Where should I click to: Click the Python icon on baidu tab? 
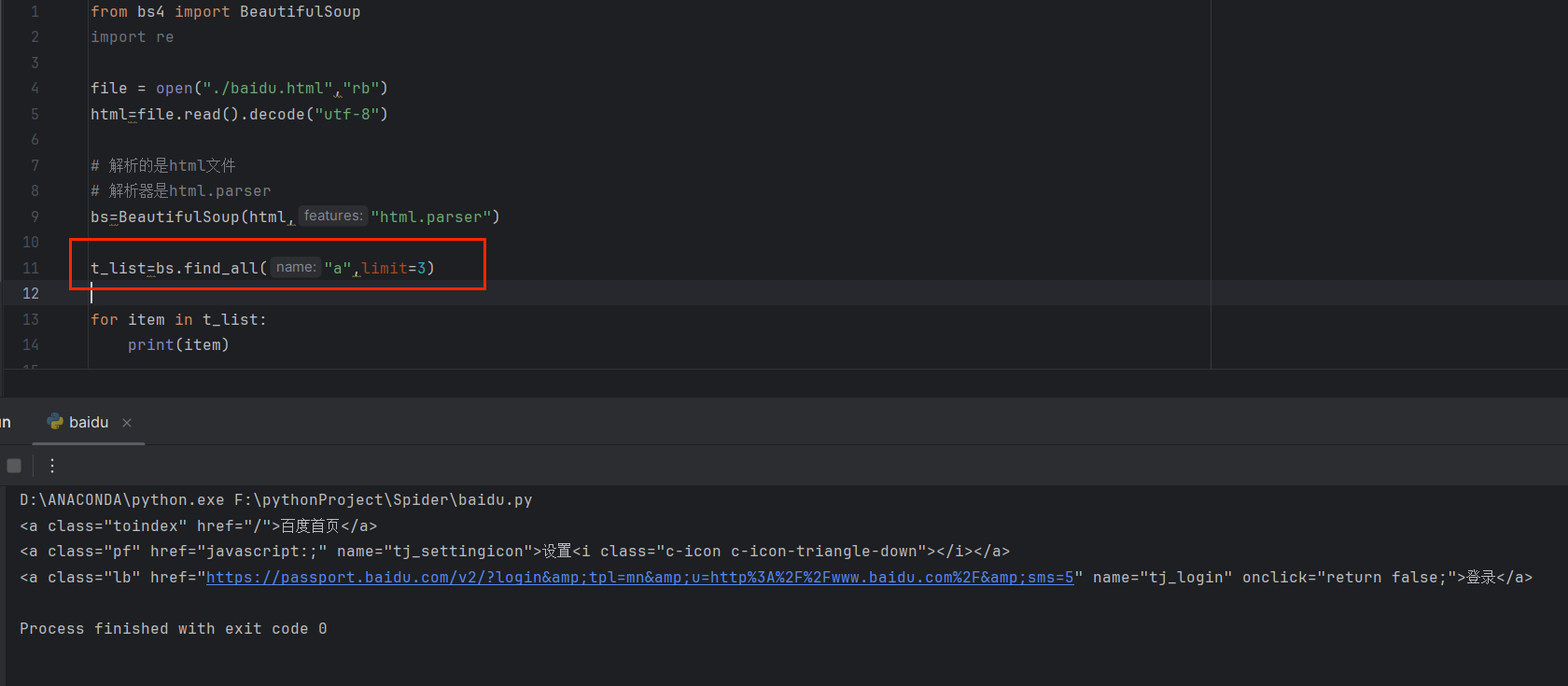pos(55,422)
